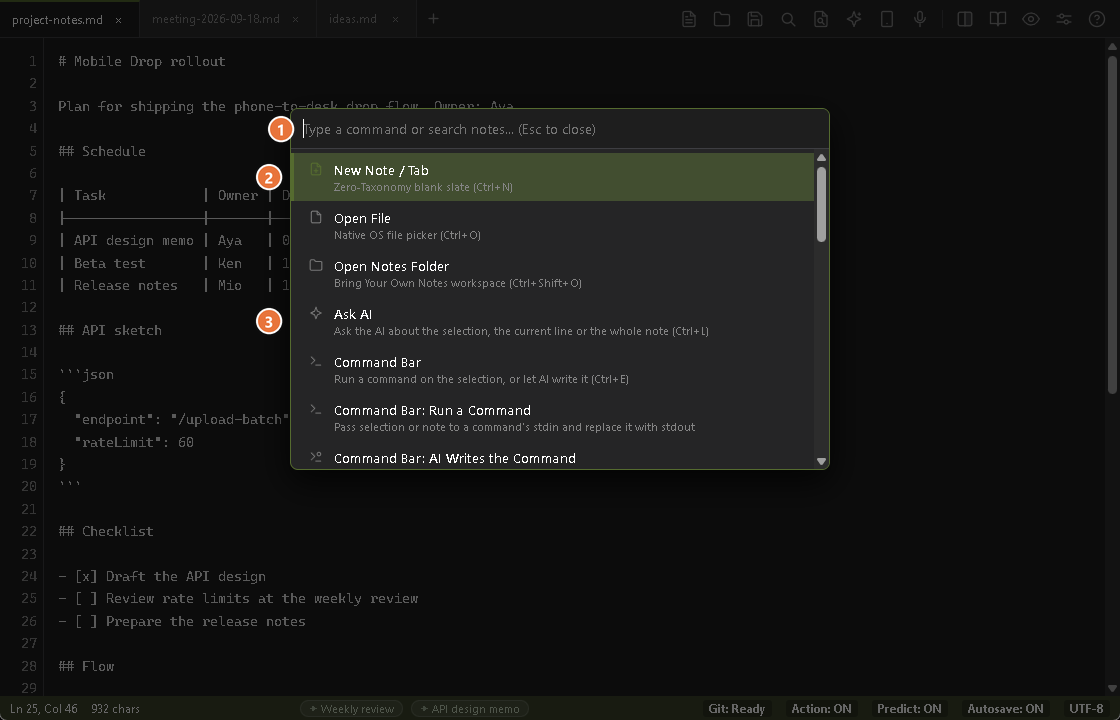Click the magnifier search icon in toolbar
The height and width of the screenshot is (720, 1120).
[788, 19]
